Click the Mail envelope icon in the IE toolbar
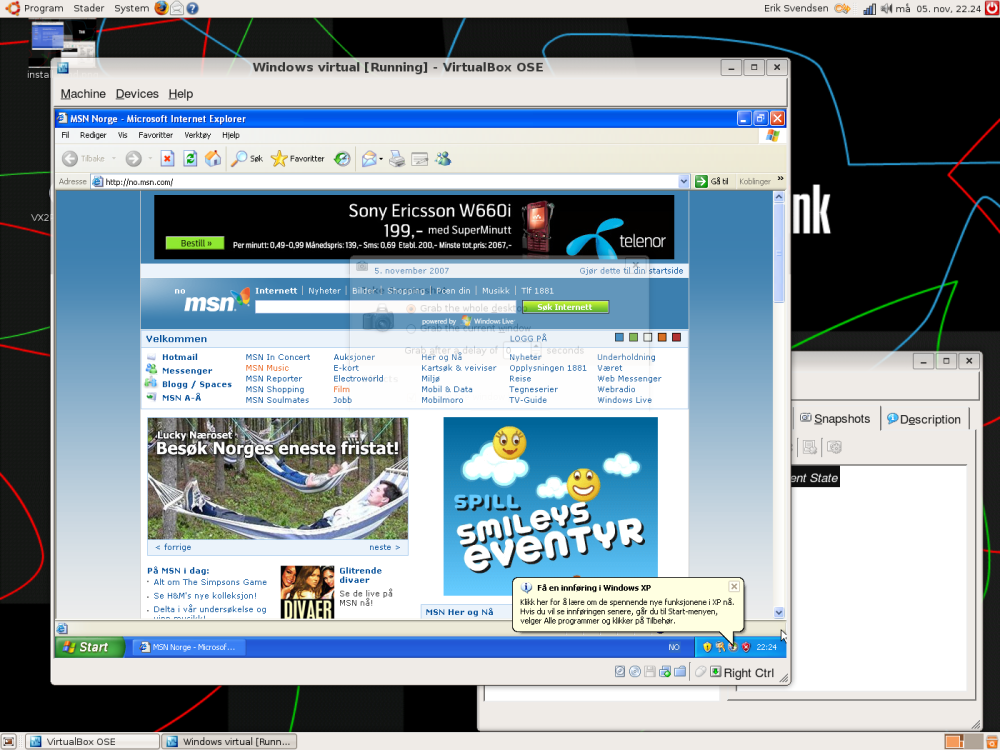This screenshot has height=750, width=1000. click(x=369, y=159)
